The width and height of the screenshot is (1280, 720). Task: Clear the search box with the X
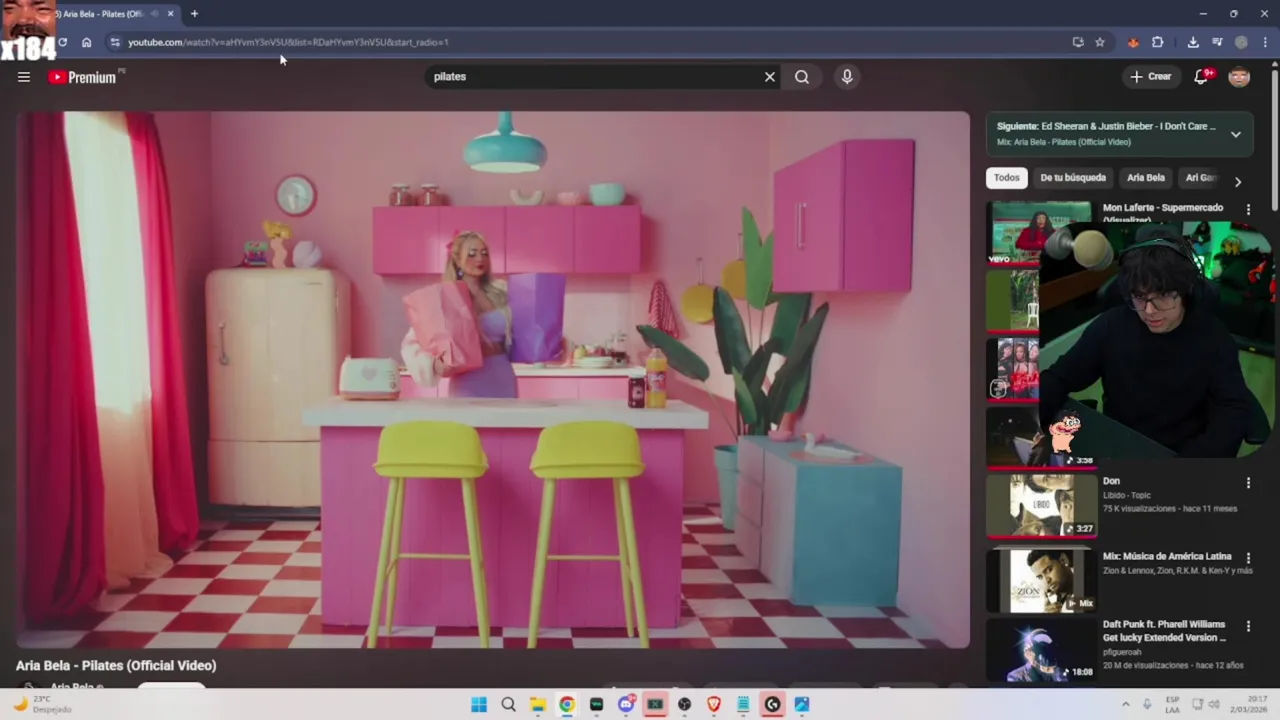tap(770, 77)
